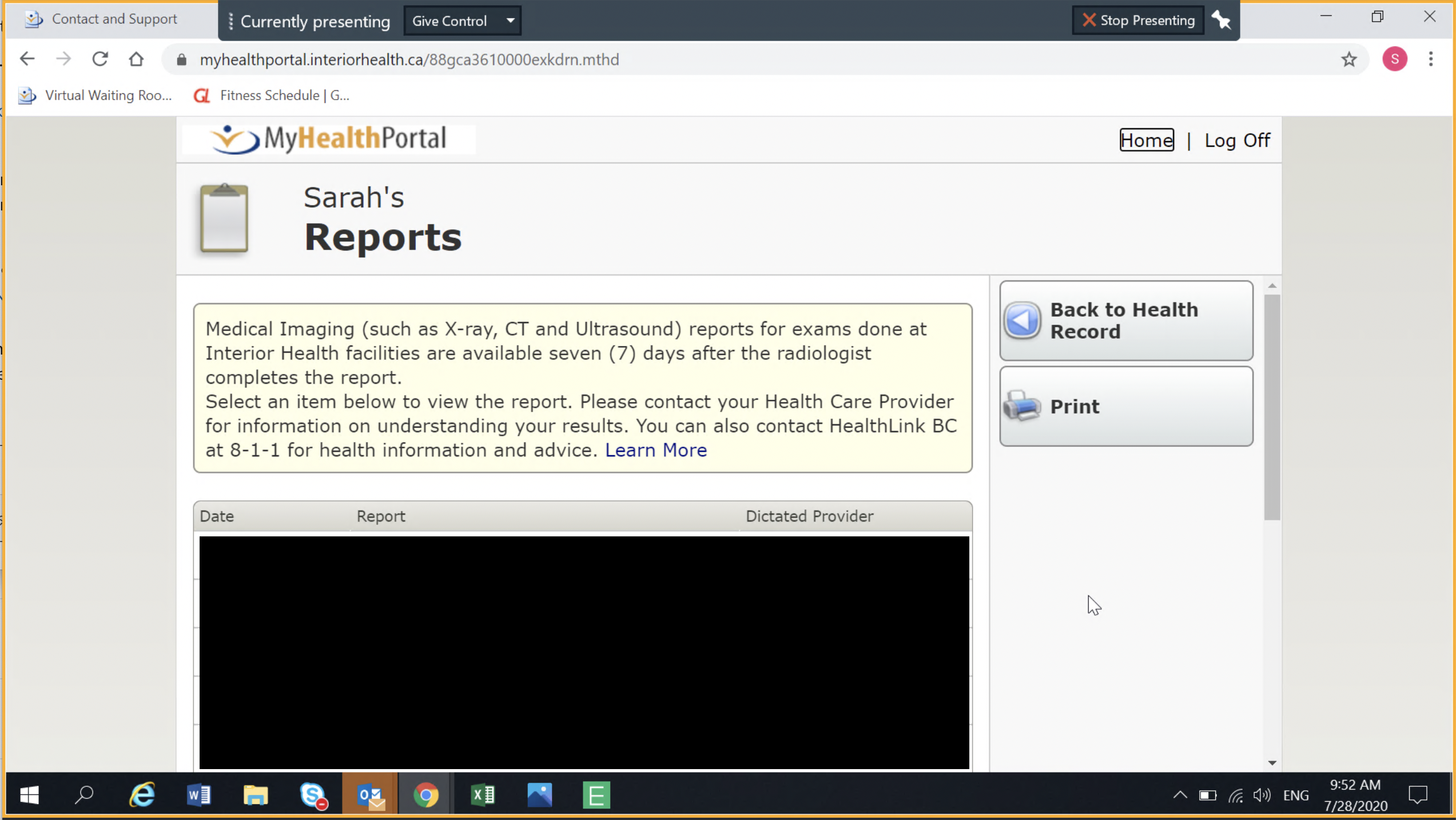Open the Learn More link
Image resolution: width=1456 pixels, height=820 pixels.
pos(656,450)
